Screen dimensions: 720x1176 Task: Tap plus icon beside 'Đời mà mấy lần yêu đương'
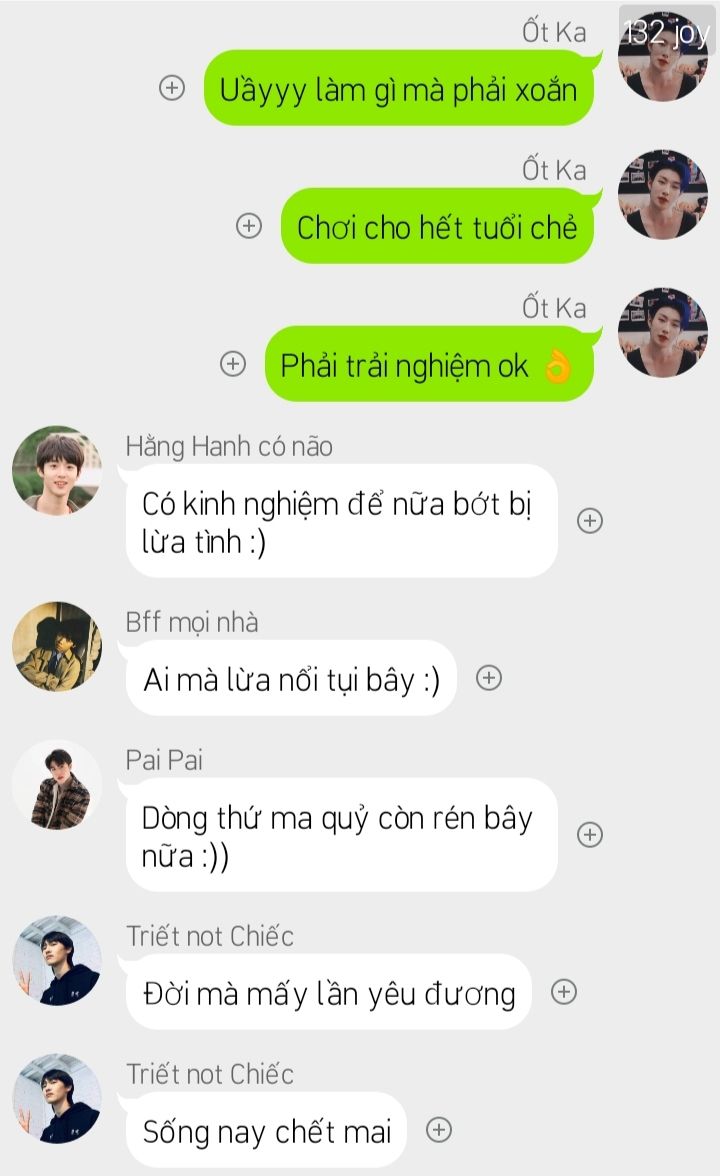[x=564, y=992]
